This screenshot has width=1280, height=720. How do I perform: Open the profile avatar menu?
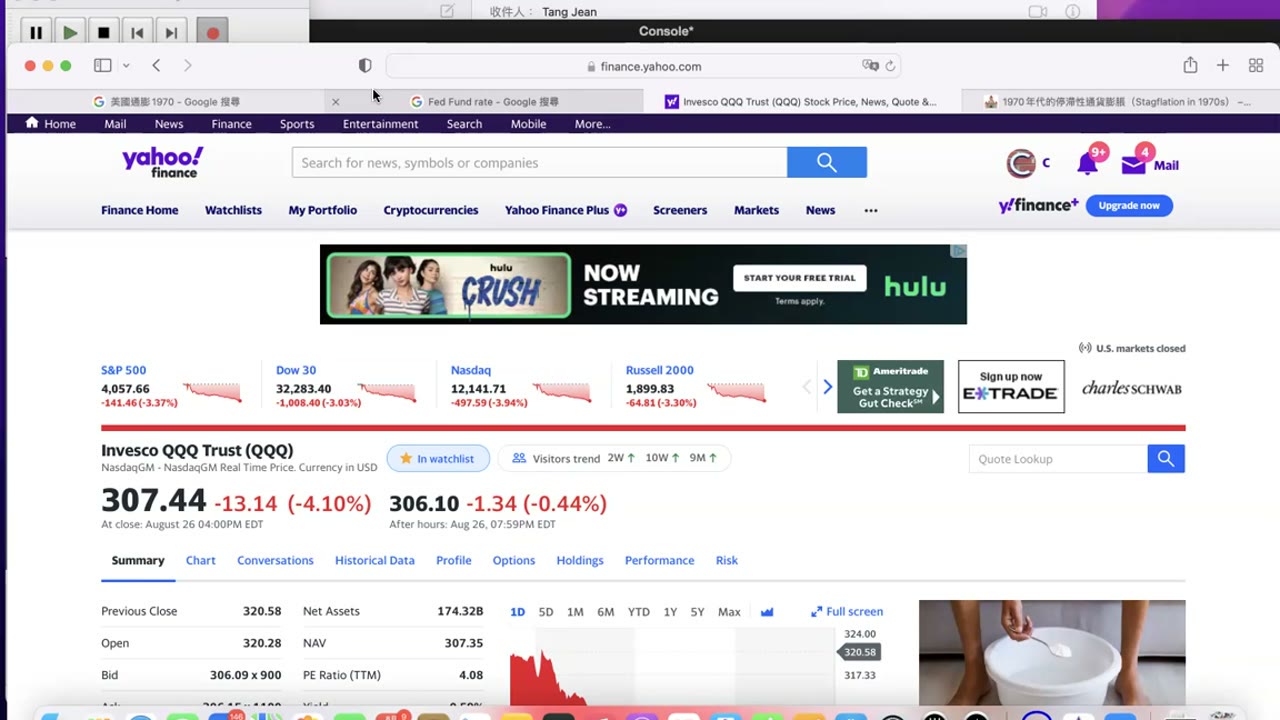click(x=1021, y=163)
